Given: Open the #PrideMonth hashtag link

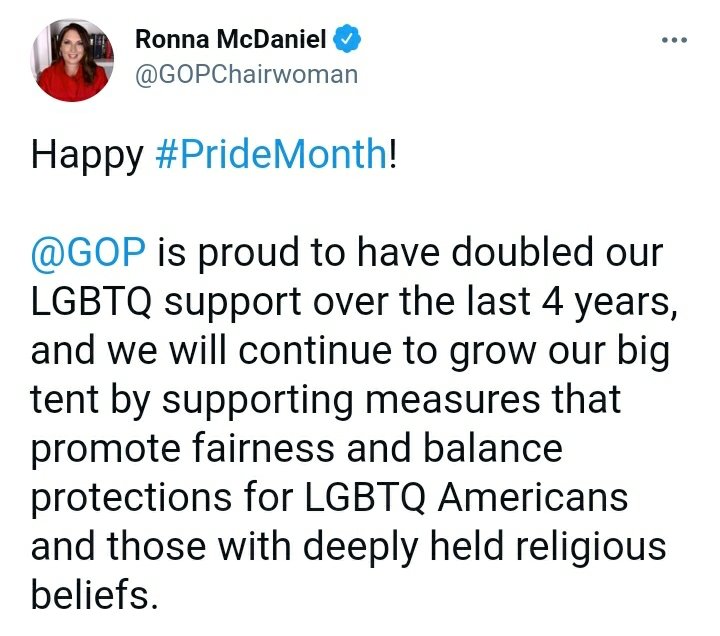Looking at the screenshot, I should click(x=271, y=154).
